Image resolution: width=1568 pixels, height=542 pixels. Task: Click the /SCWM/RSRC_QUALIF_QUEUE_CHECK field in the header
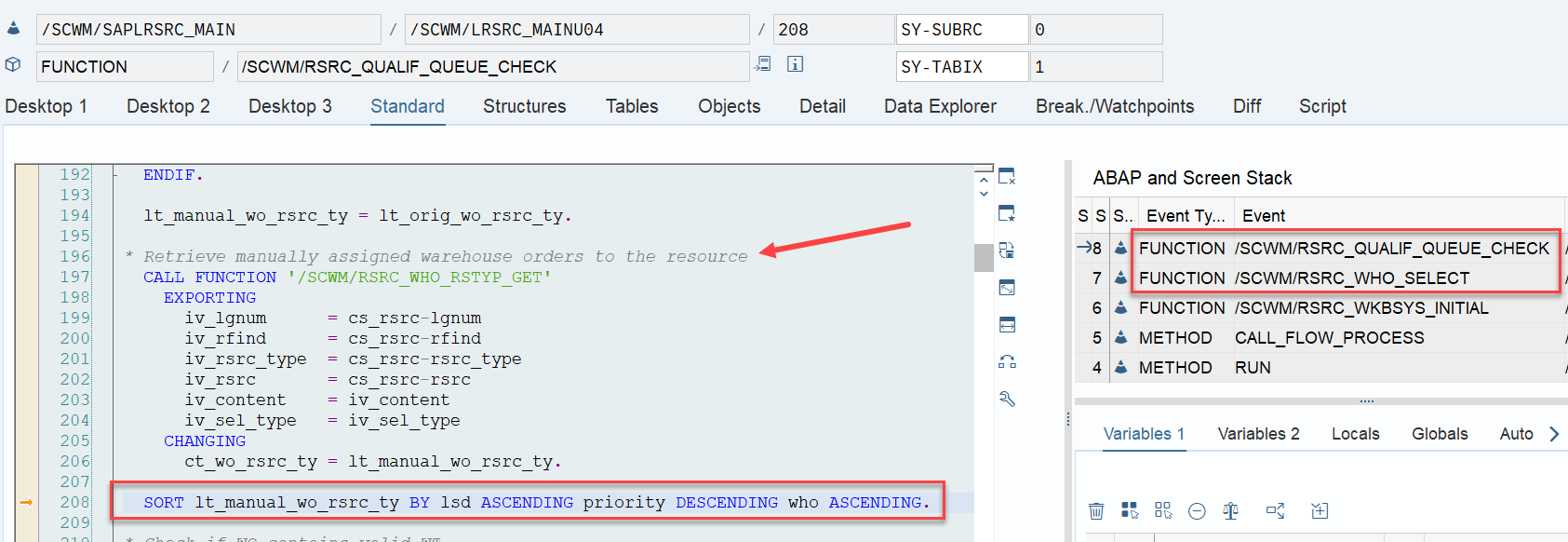493,67
